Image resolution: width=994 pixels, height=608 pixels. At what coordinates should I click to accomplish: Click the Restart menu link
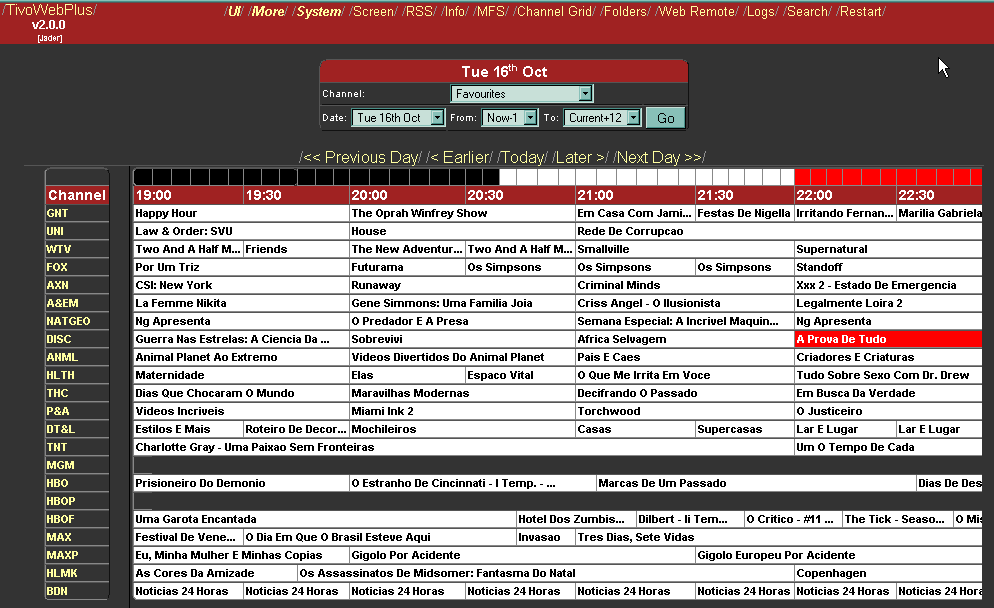[861, 12]
